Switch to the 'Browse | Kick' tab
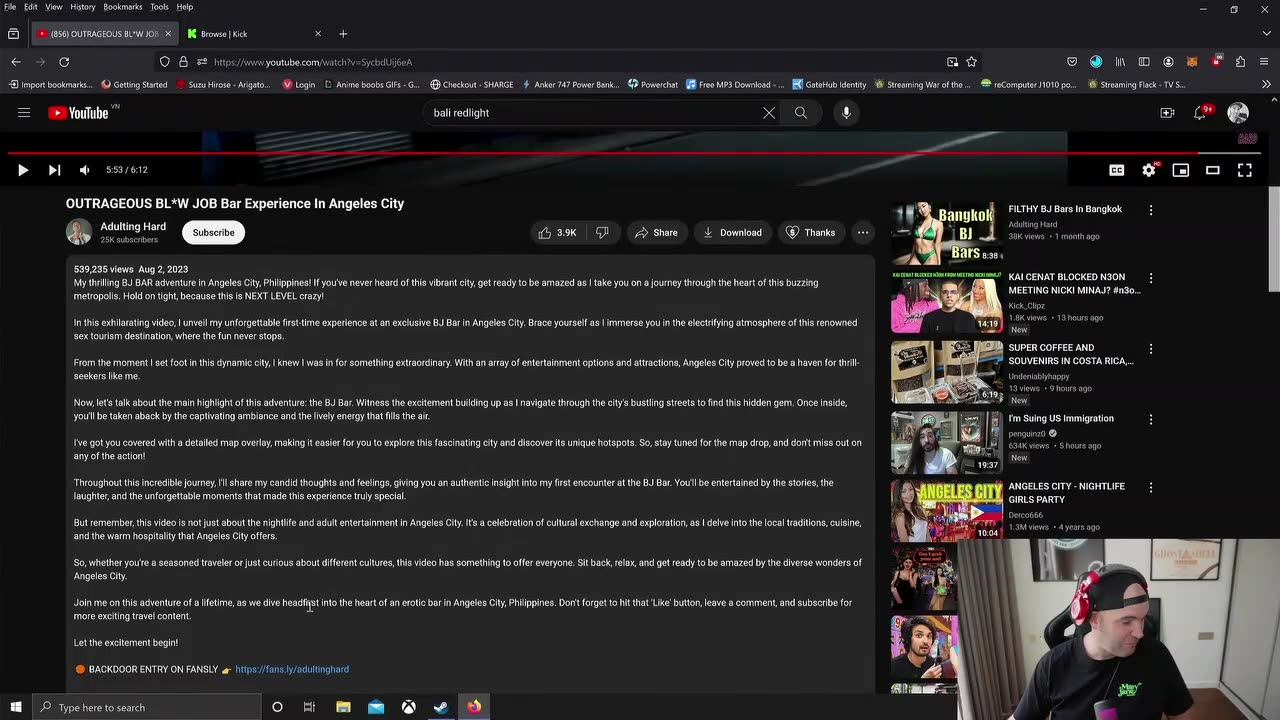Viewport: 1280px width, 720px height. click(256, 34)
